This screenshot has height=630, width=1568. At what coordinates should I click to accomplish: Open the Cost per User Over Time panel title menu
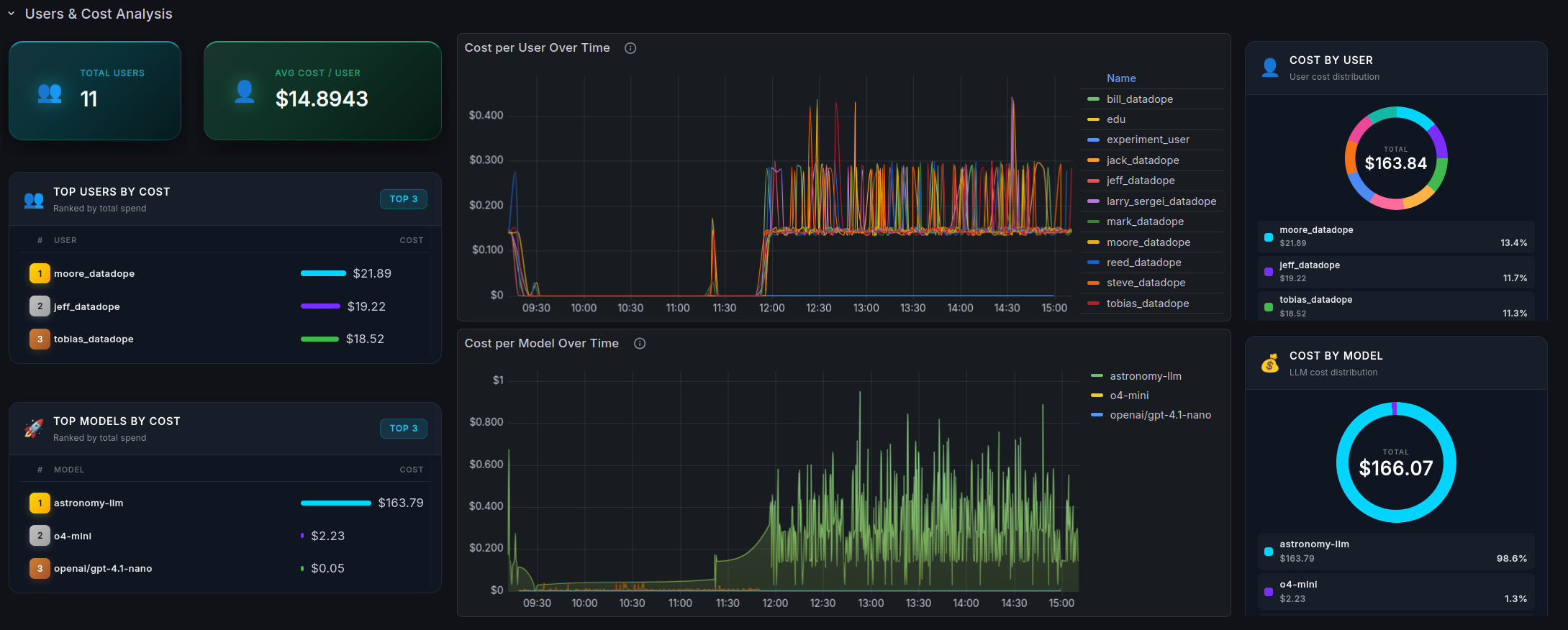[x=538, y=47]
